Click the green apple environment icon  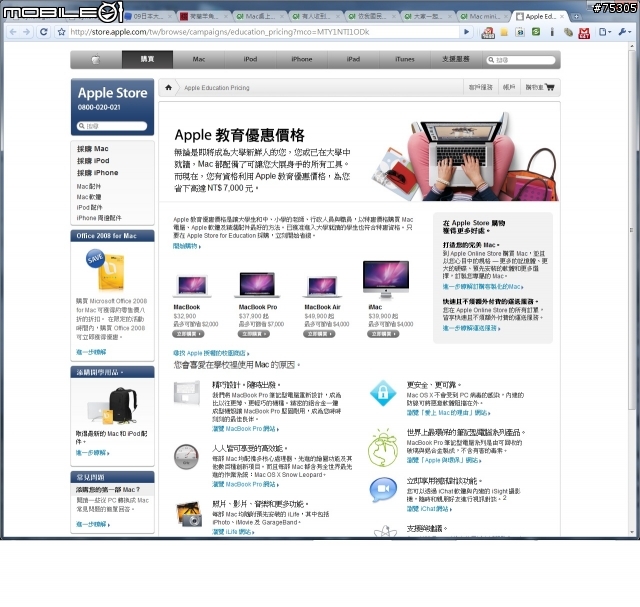point(383,448)
